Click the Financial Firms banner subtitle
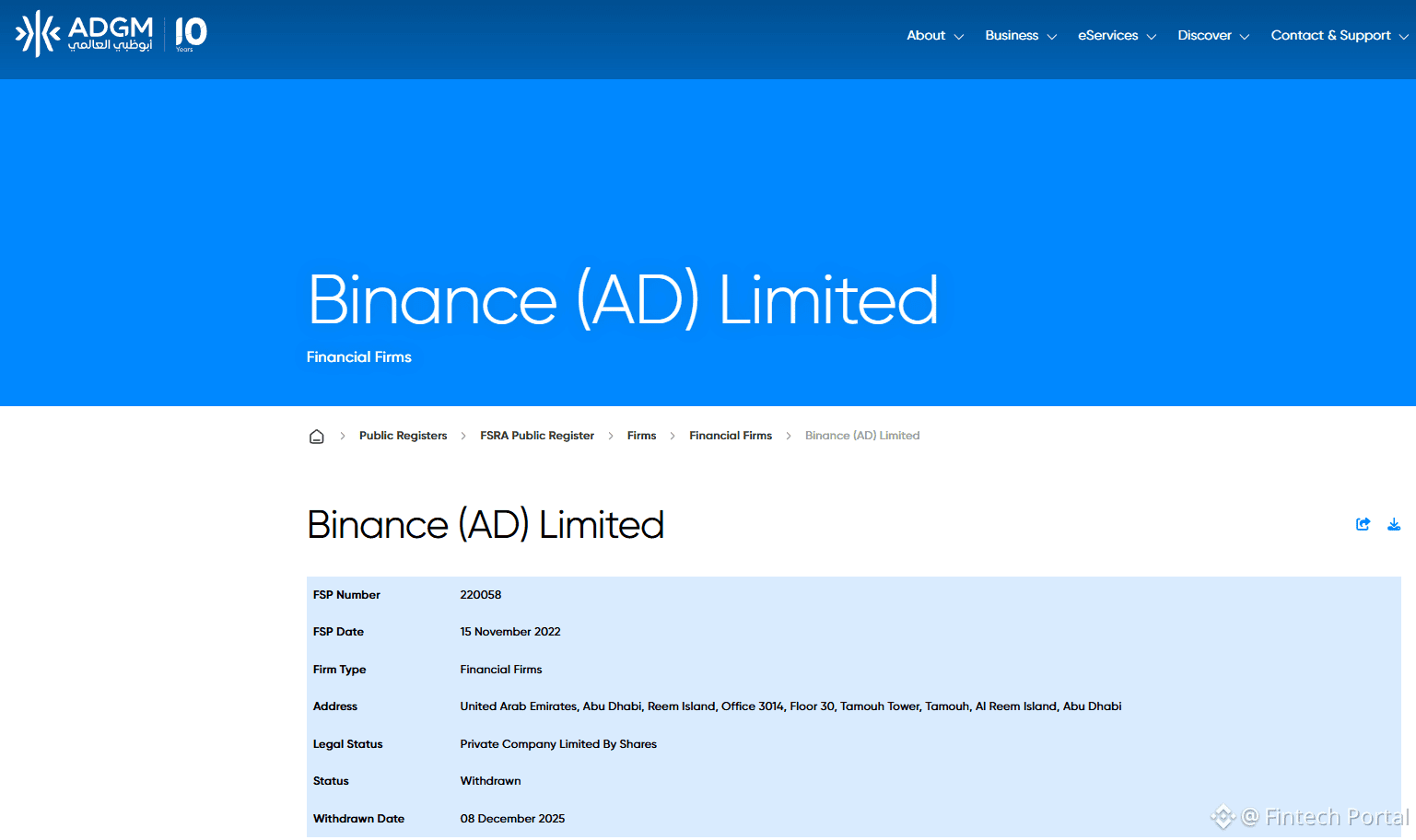The height and width of the screenshot is (840, 1416). pos(359,357)
